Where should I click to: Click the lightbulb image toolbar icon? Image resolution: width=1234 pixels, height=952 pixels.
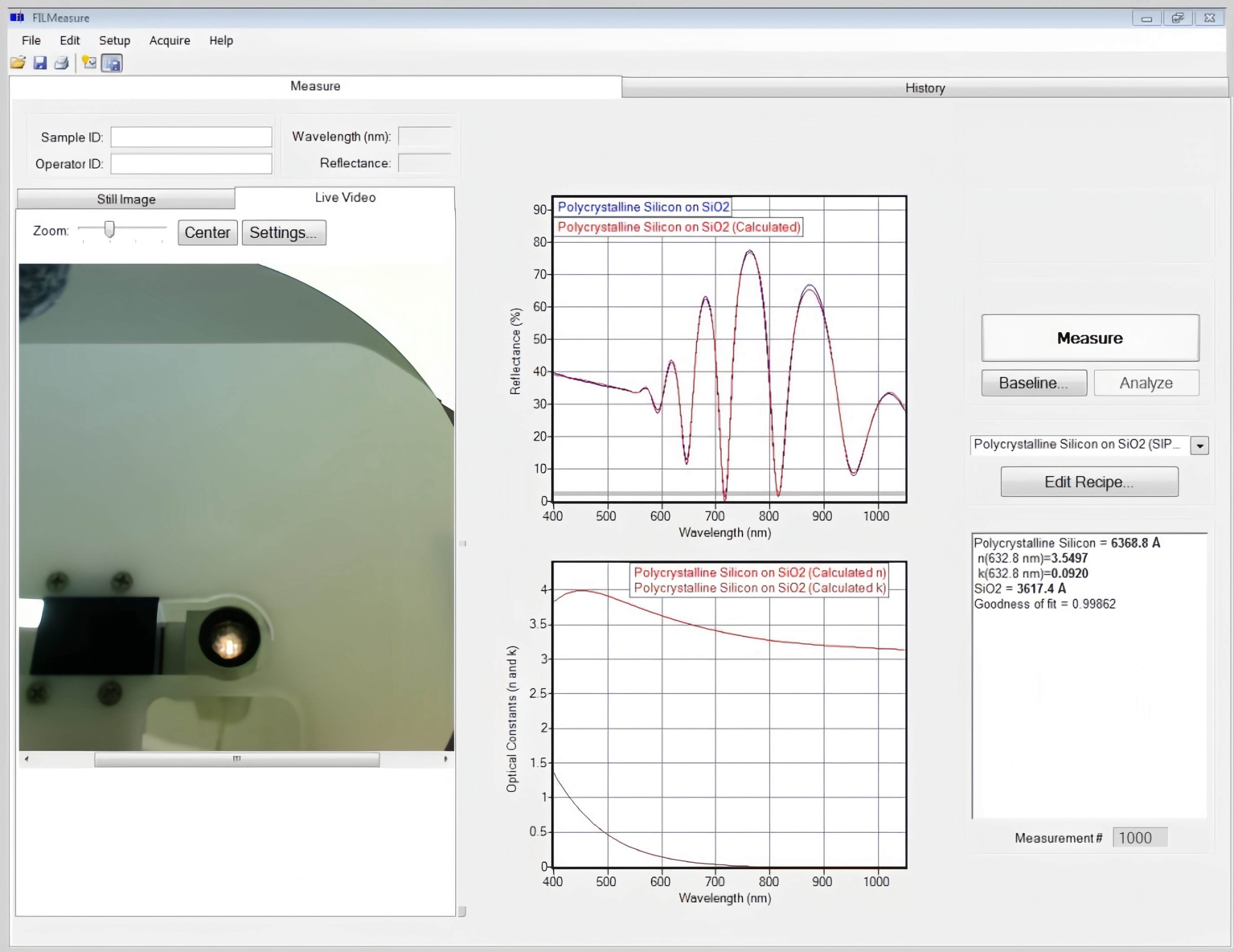pyautogui.click(x=89, y=62)
